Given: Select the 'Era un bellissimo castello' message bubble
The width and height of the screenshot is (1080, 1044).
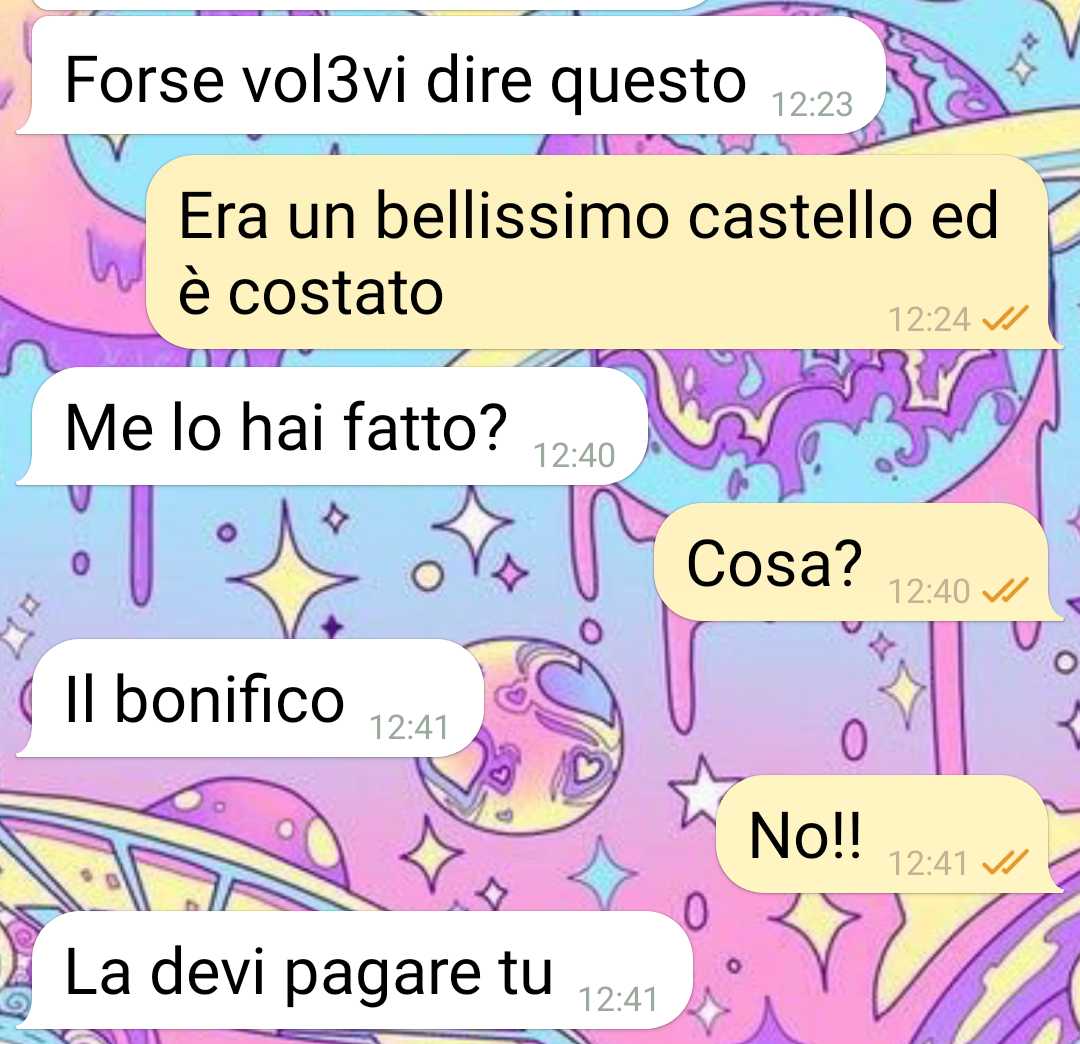Looking at the screenshot, I should click(x=604, y=252).
